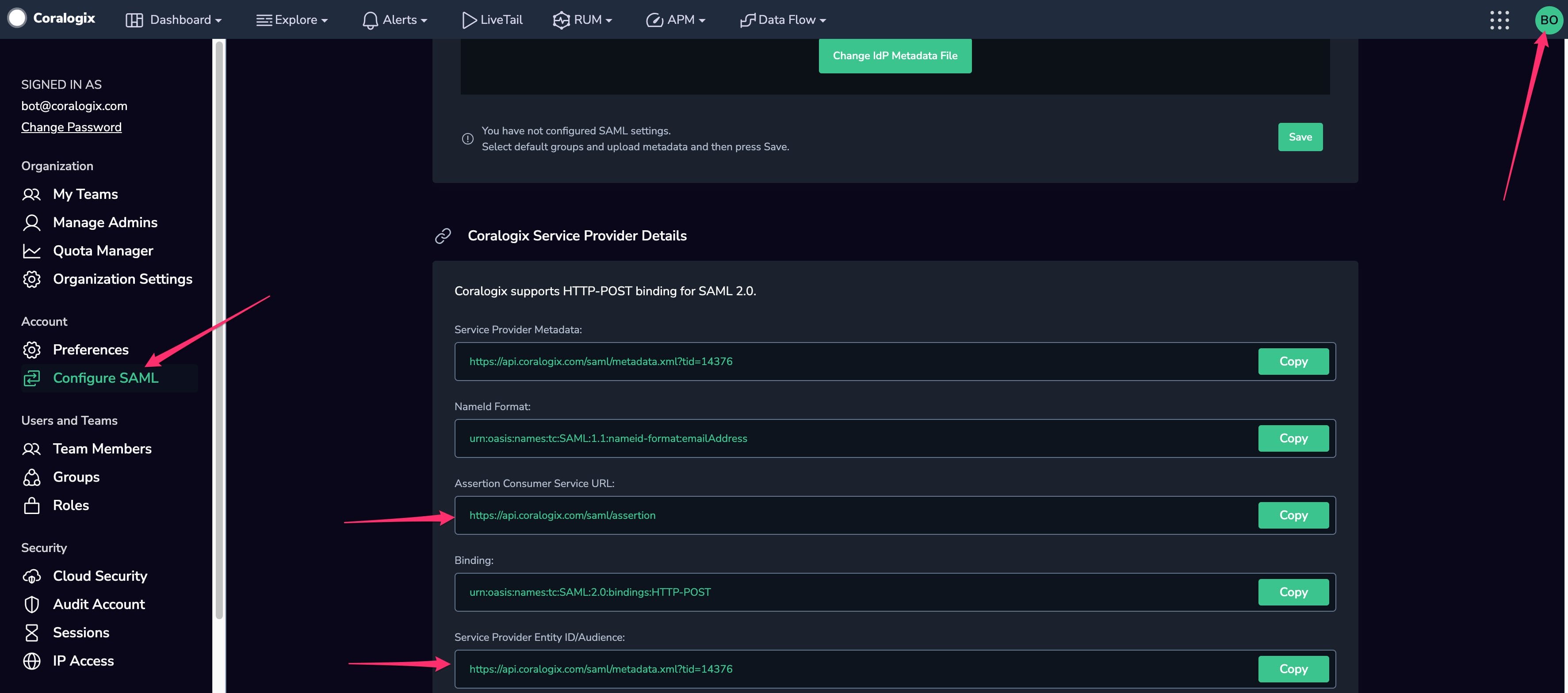Click the Service Provider Metadata URL field
The height and width of the screenshot is (693, 1568).
(895, 362)
